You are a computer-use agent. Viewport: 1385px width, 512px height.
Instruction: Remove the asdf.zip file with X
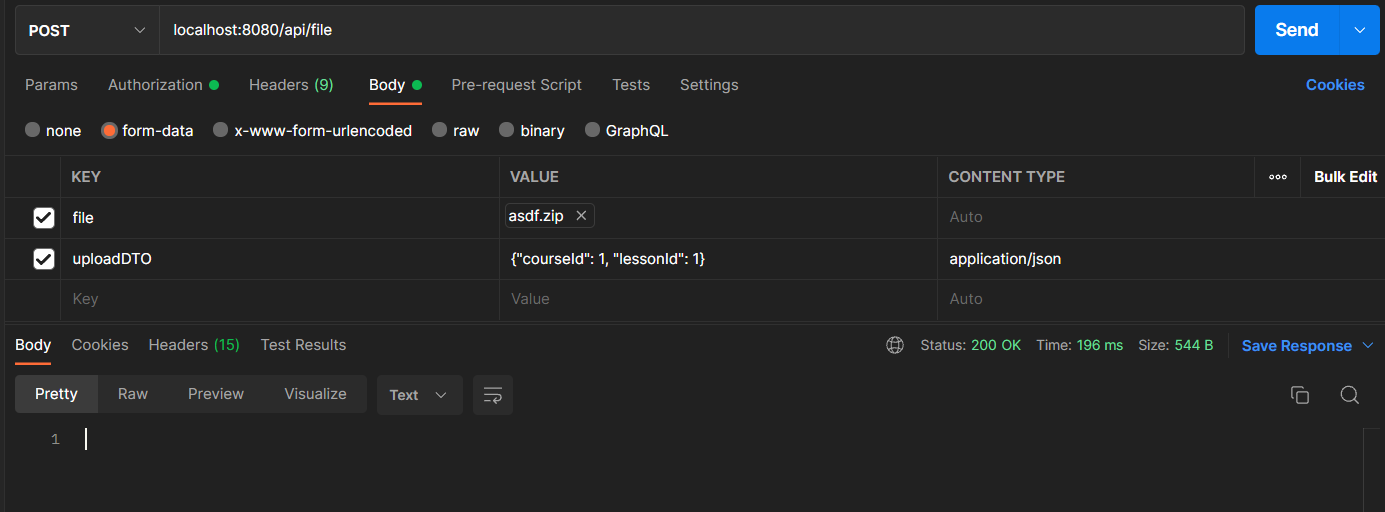point(581,216)
